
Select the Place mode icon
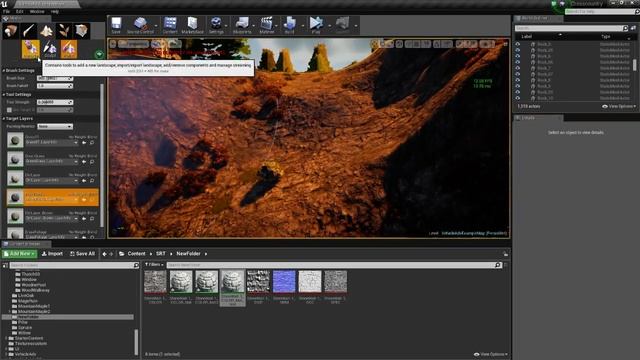click(10, 31)
